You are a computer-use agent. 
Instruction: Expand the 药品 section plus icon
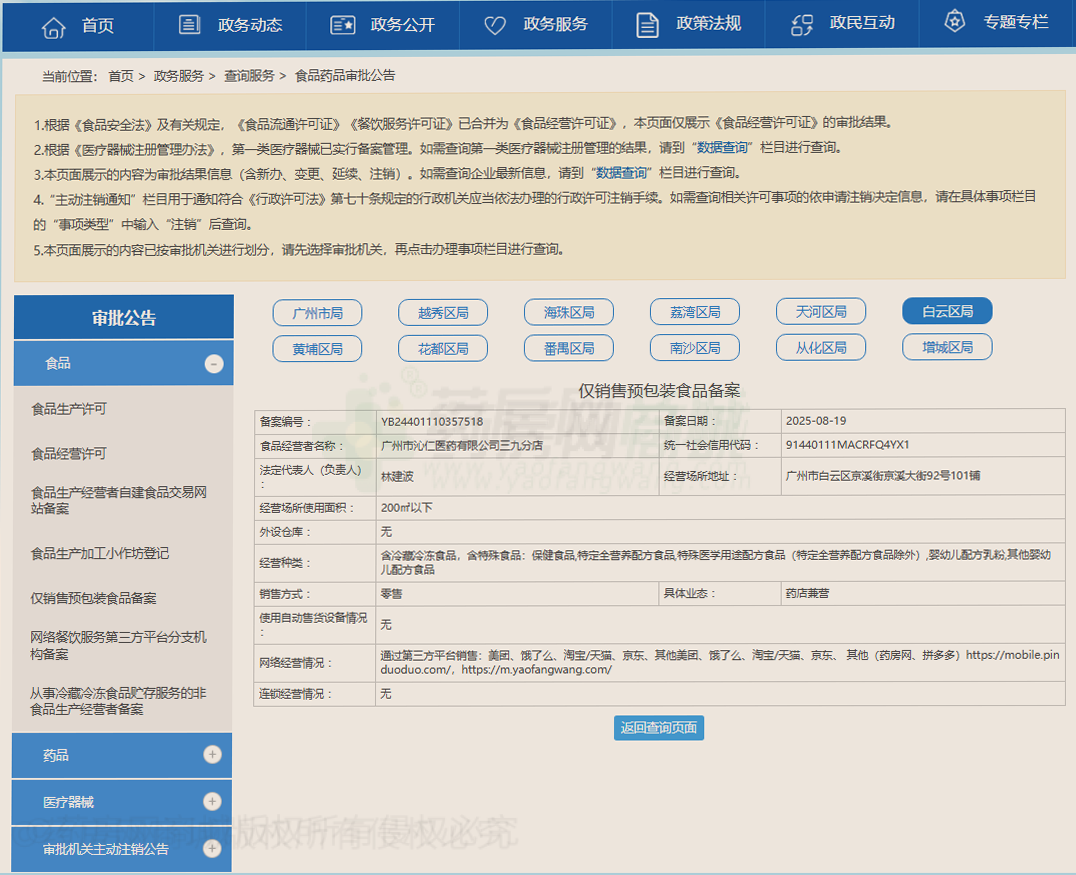[x=212, y=755]
